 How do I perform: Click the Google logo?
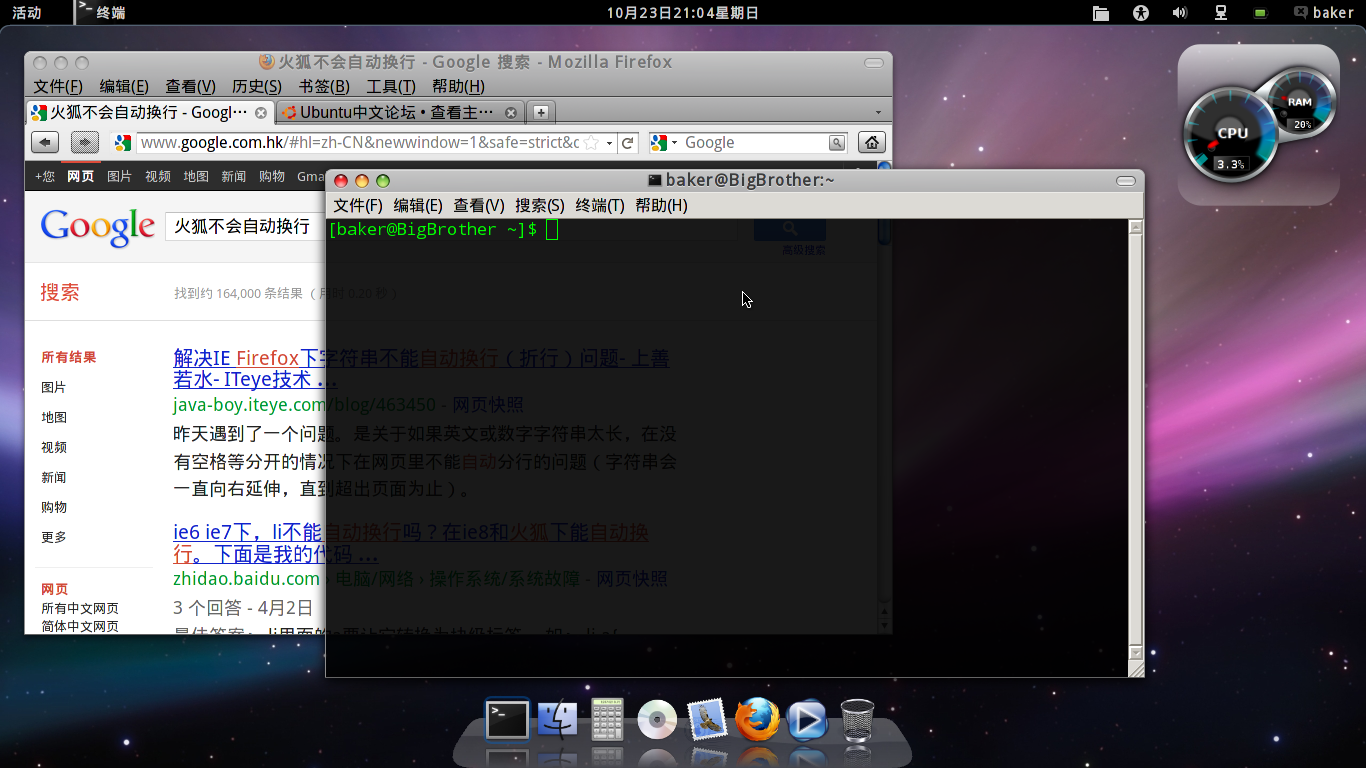coord(97,227)
